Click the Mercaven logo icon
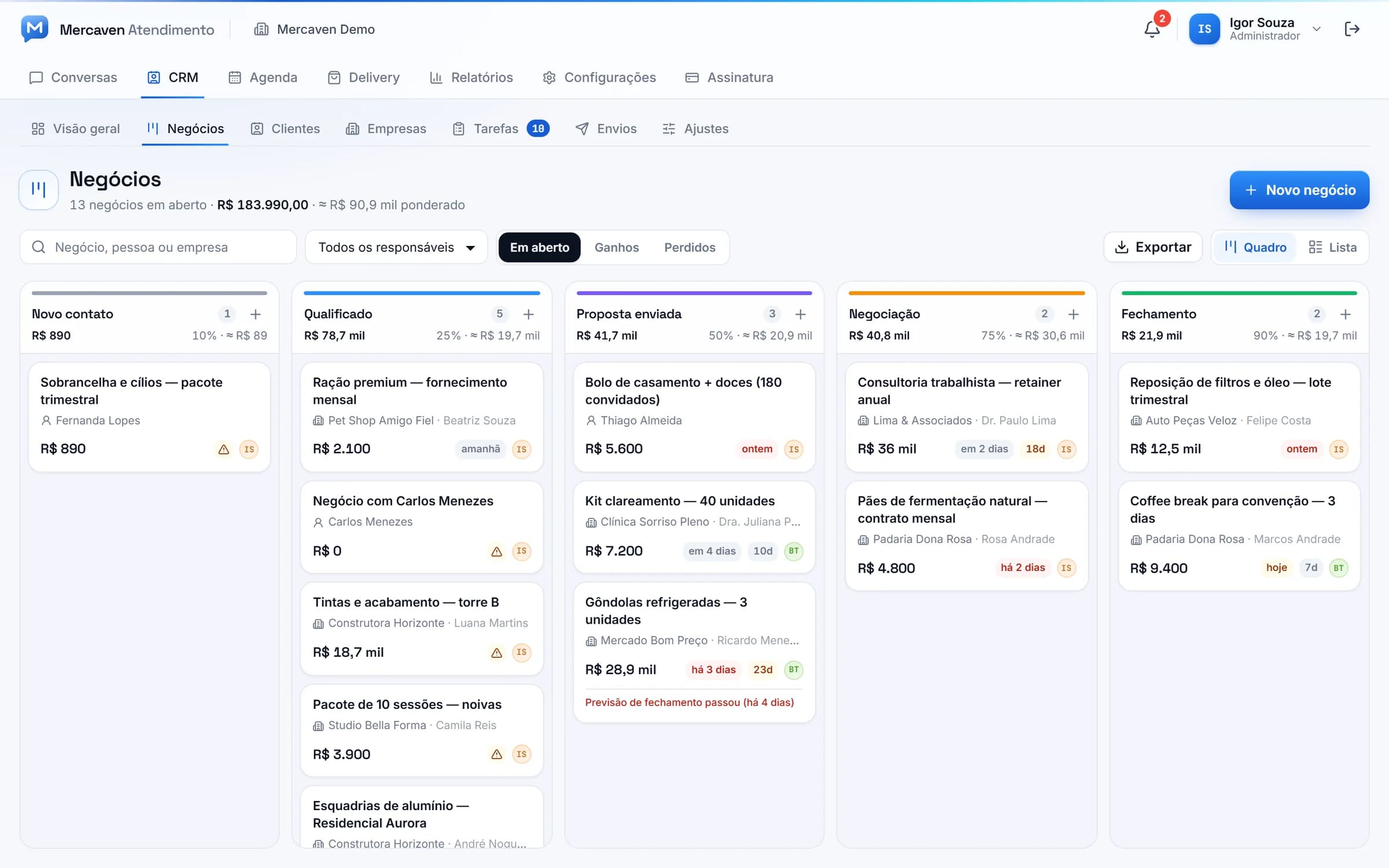 pyautogui.click(x=35, y=29)
